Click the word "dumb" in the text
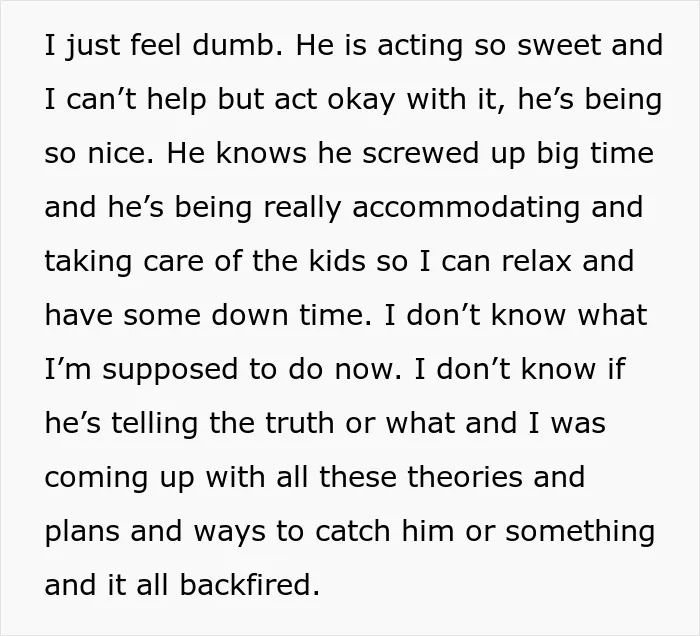This screenshot has height=636, width=700. [x=233, y=45]
